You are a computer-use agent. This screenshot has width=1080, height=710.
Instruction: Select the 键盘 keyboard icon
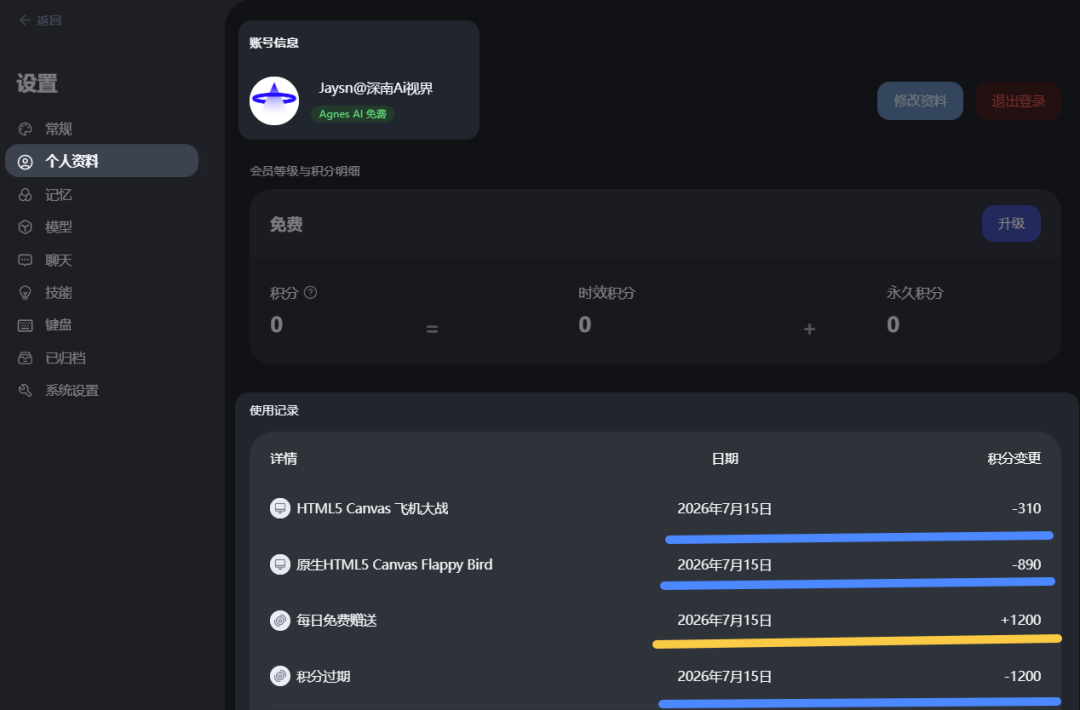tap(25, 325)
